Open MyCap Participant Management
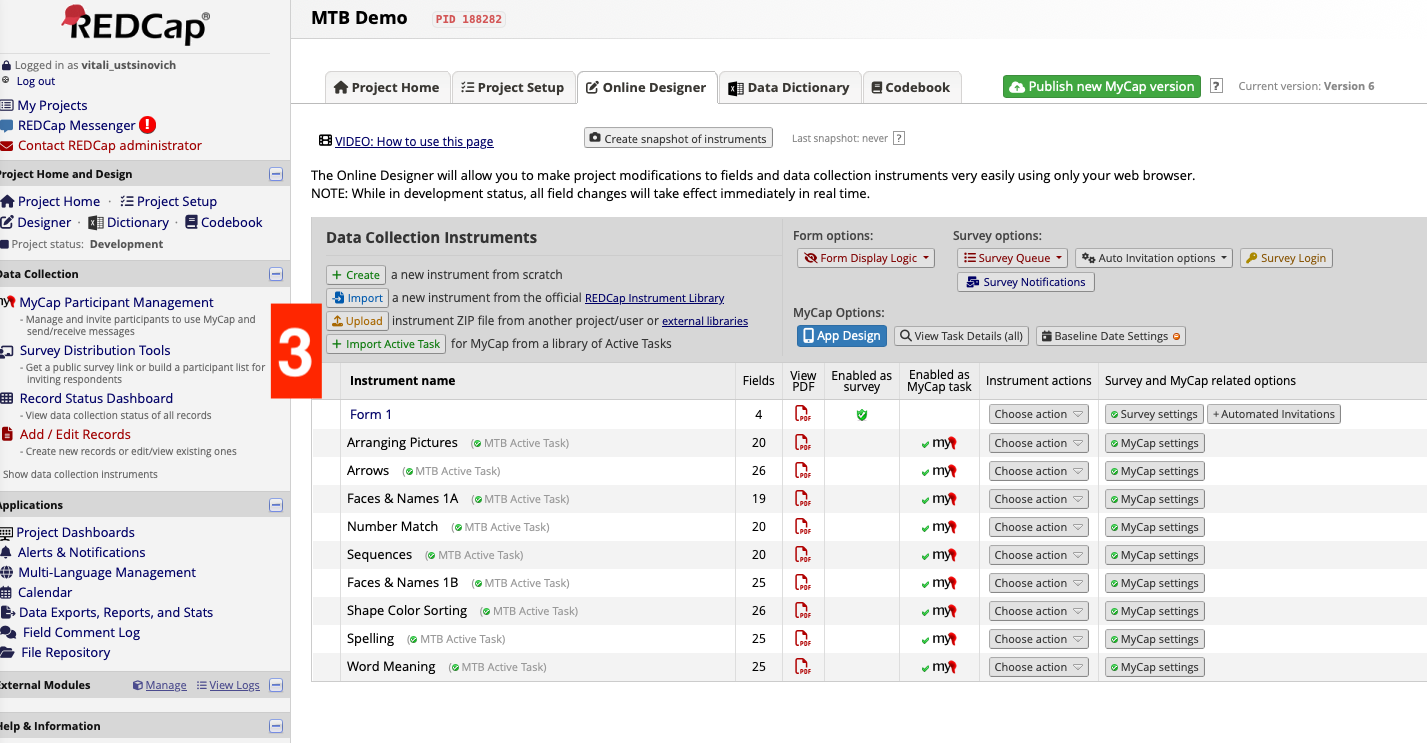Image resolution: width=1427 pixels, height=743 pixels. pyautogui.click(x=116, y=302)
